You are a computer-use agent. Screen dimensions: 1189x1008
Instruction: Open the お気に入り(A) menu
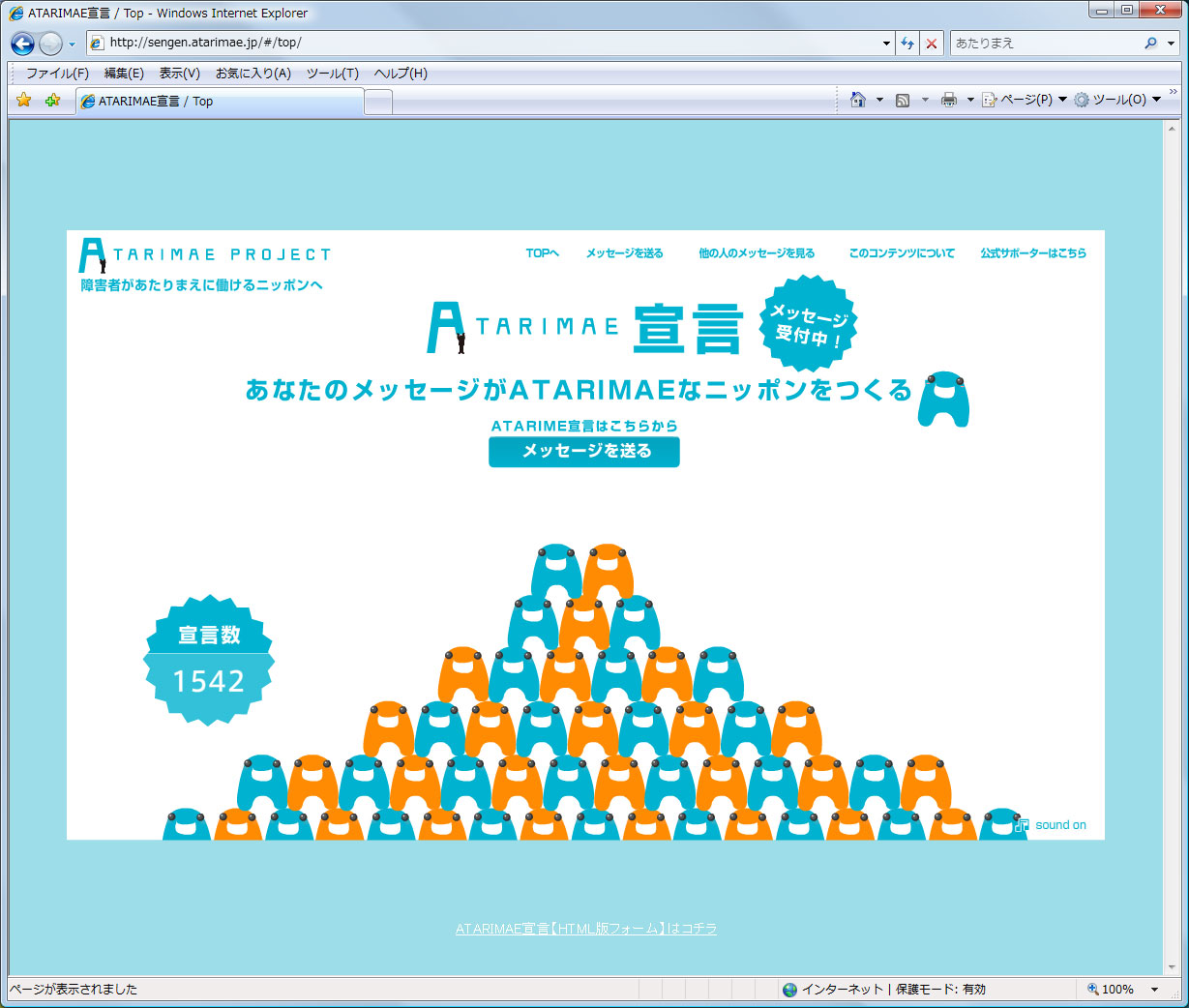point(253,74)
